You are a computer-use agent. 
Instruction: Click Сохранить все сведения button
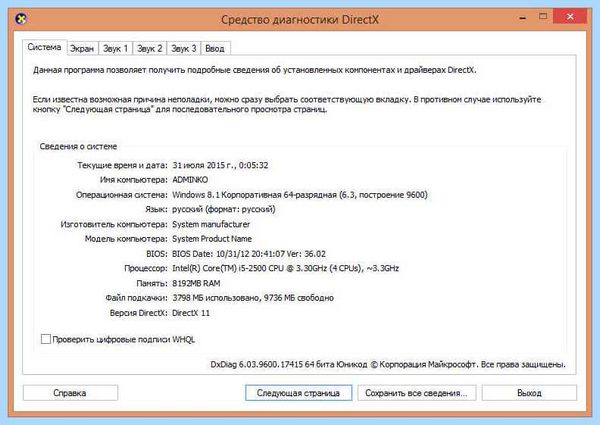(x=416, y=393)
